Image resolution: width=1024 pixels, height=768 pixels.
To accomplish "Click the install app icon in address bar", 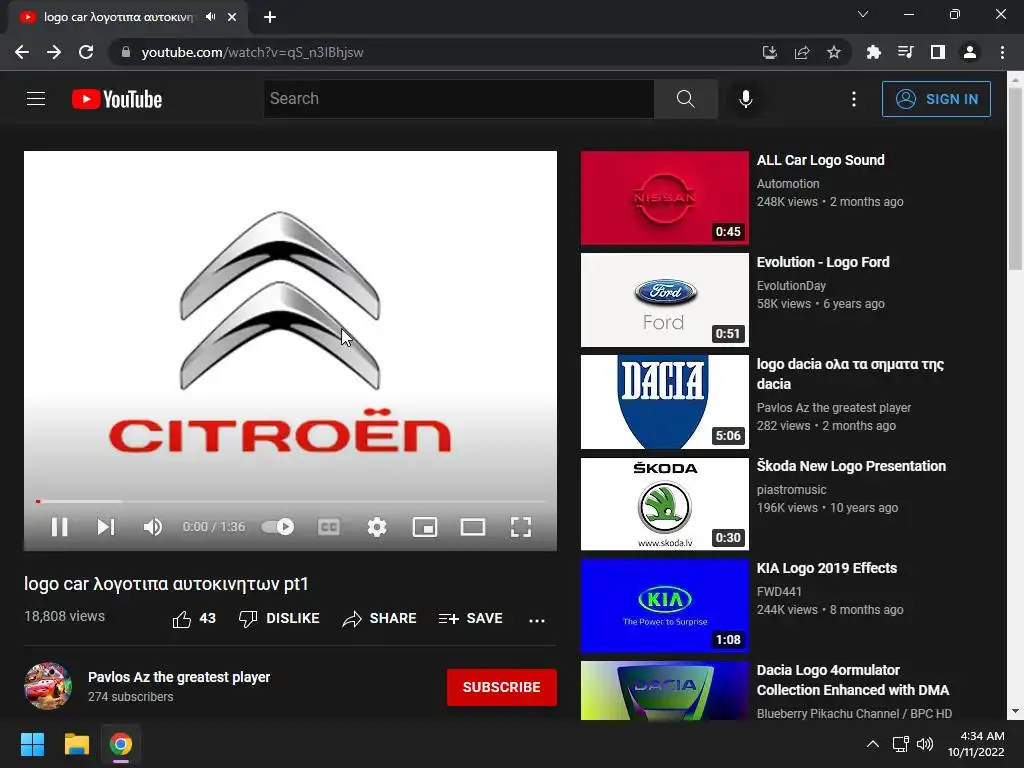I will pos(770,52).
